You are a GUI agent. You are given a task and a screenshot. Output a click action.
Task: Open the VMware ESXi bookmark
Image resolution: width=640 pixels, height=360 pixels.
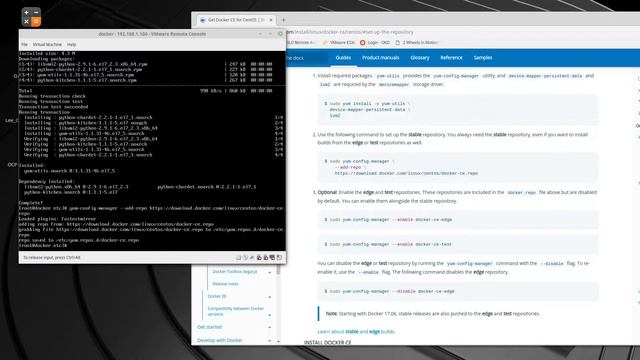click(x=338, y=42)
